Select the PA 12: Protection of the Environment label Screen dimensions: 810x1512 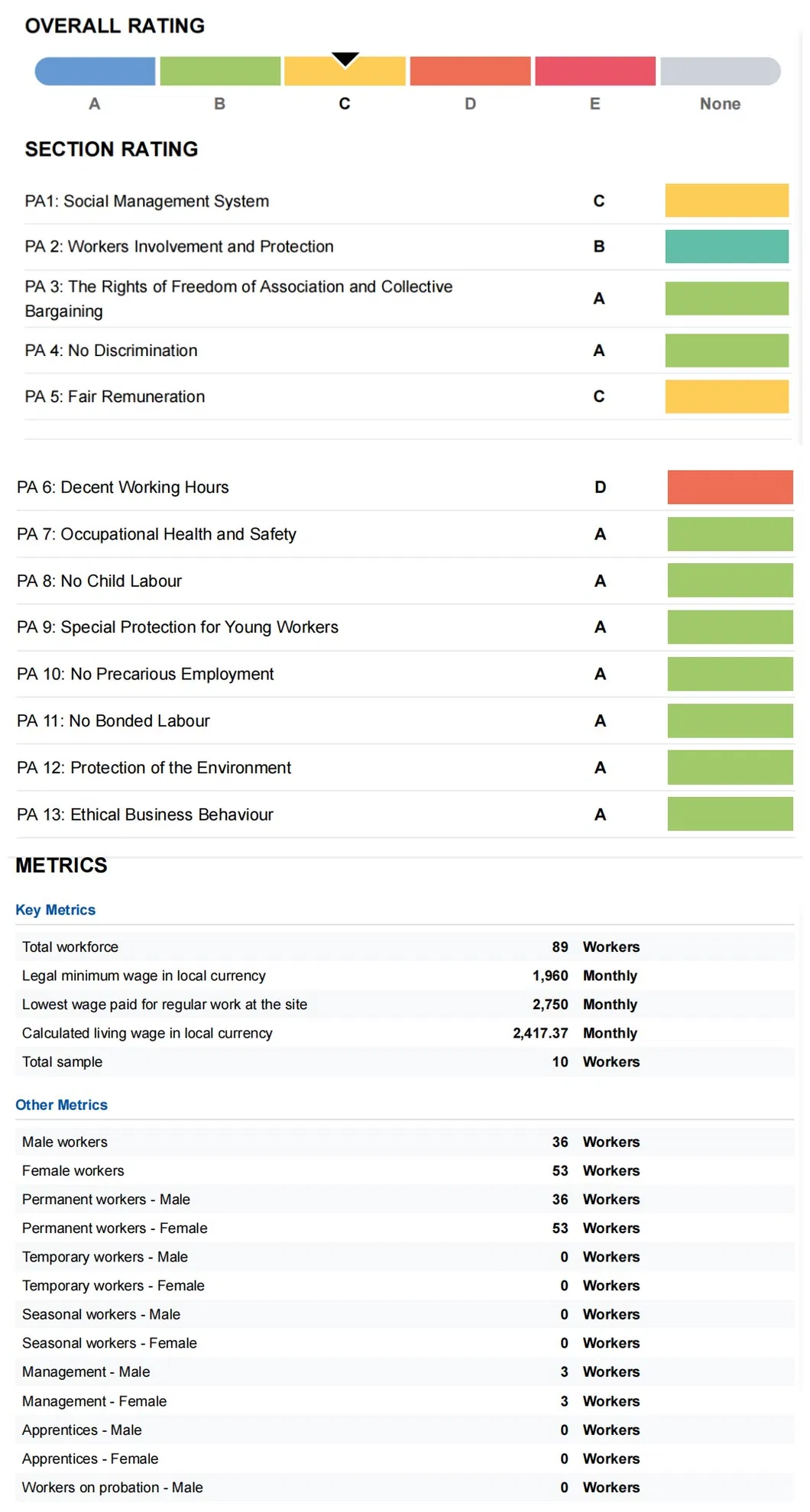click(x=154, y=767)
